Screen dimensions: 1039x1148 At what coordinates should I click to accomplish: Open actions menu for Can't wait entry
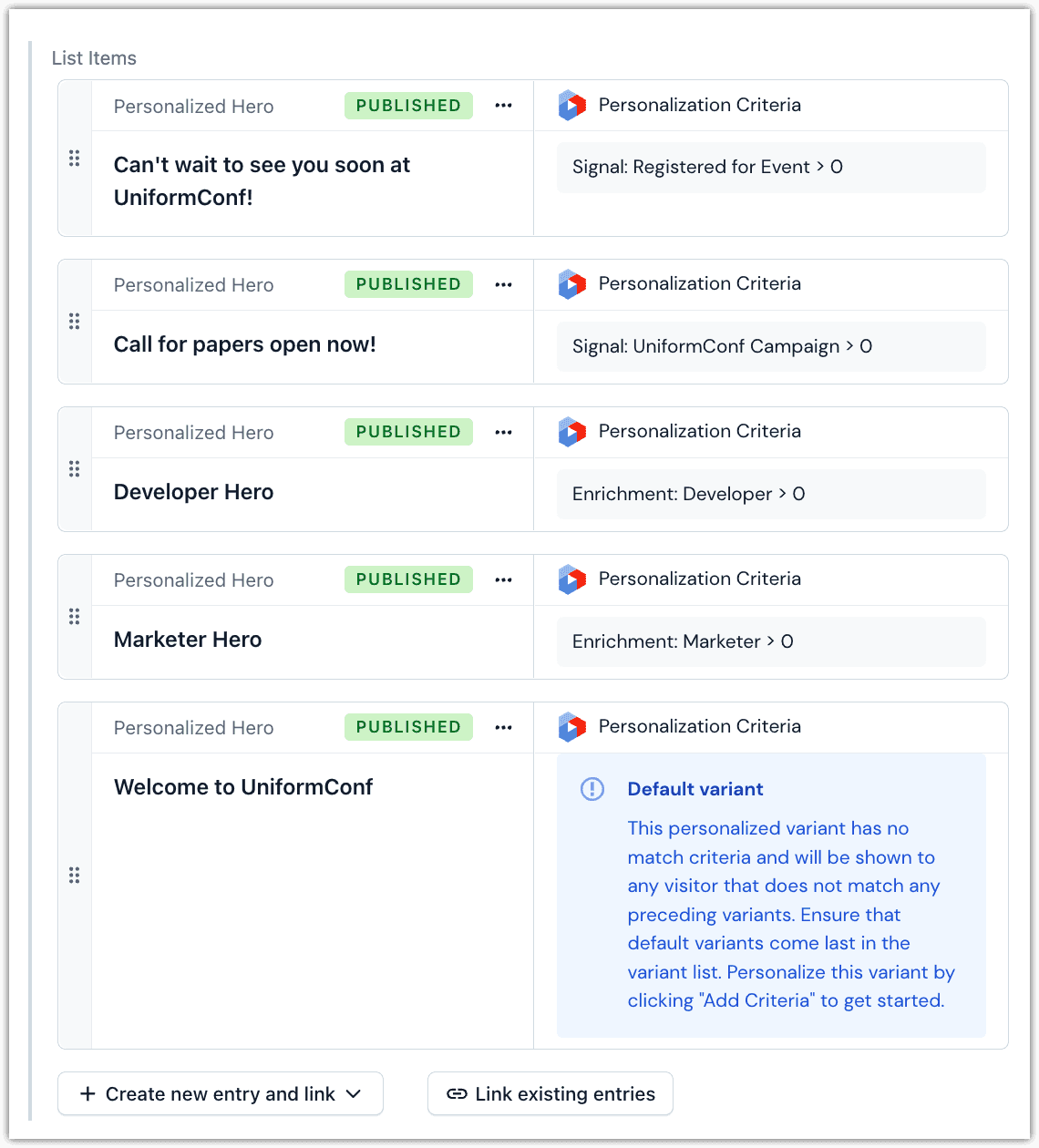tap(503, 106)
